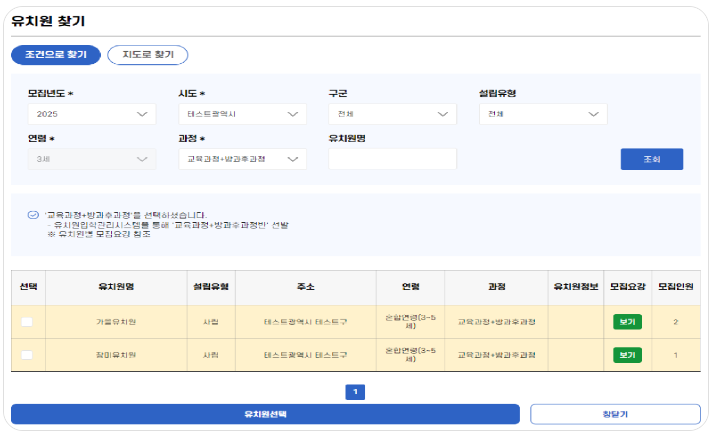This screenshot has height=435, width=714.
Task: Click the 설립유형 column header
Action: [211, 287]
